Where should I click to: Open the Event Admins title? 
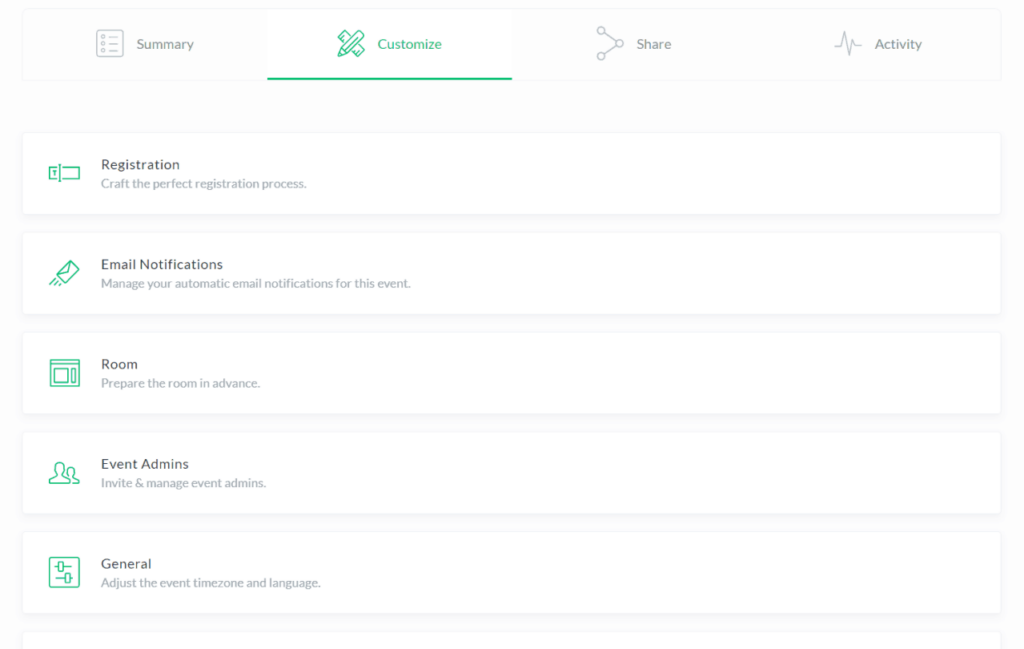tap(145, 464)
